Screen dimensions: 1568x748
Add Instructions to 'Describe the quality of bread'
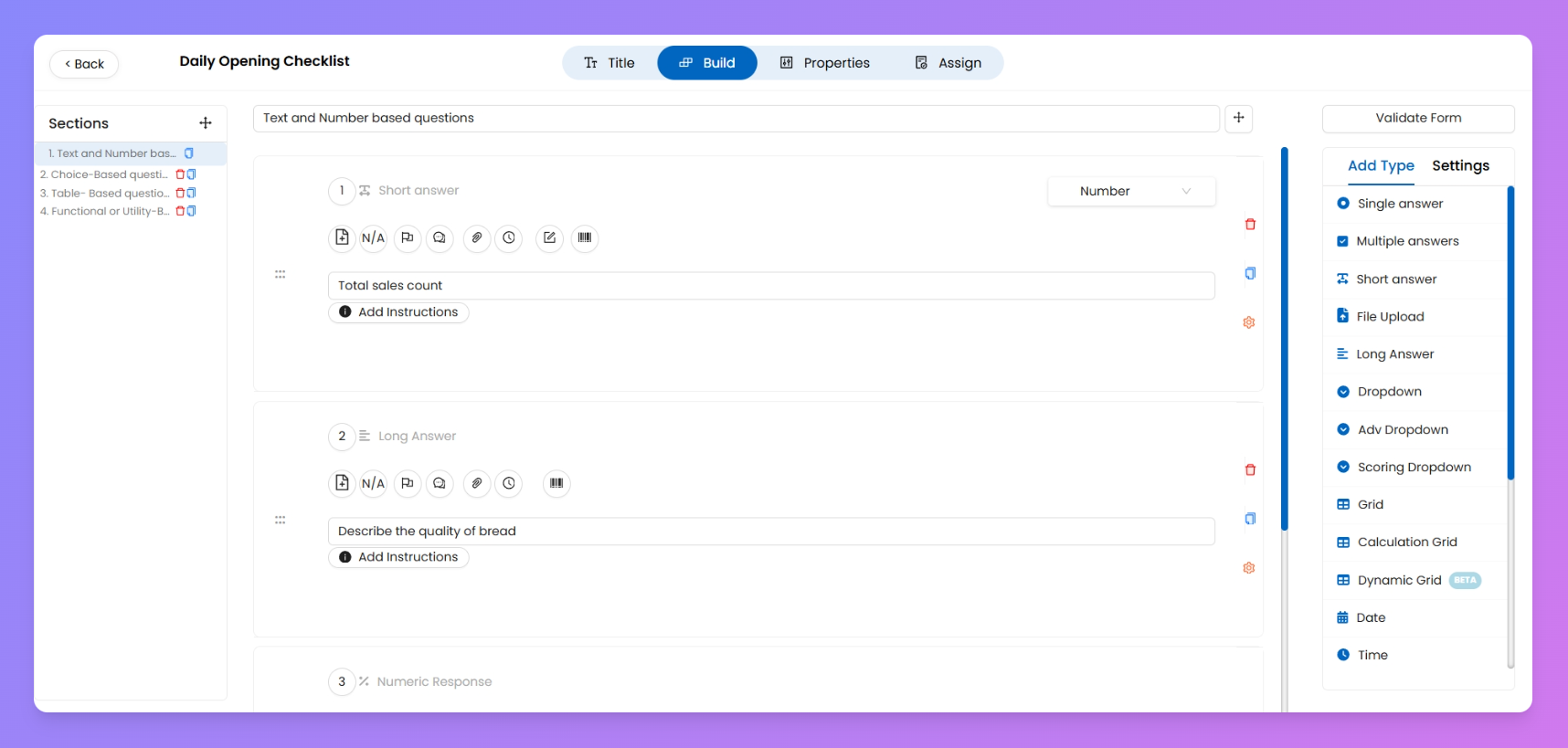398,557
